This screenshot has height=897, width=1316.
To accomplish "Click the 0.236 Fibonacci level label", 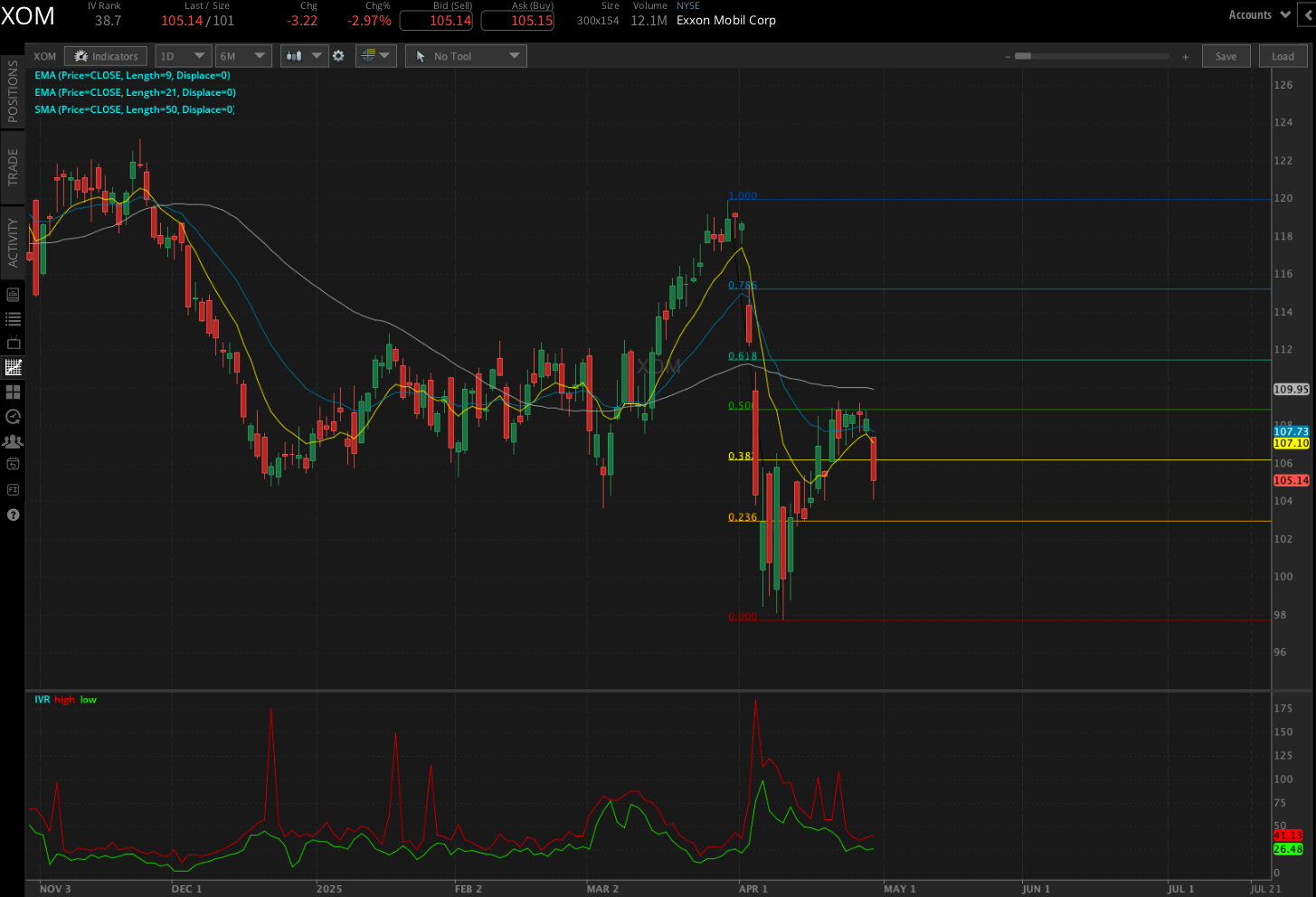I will pyautogui.click(x=743, y=517).
